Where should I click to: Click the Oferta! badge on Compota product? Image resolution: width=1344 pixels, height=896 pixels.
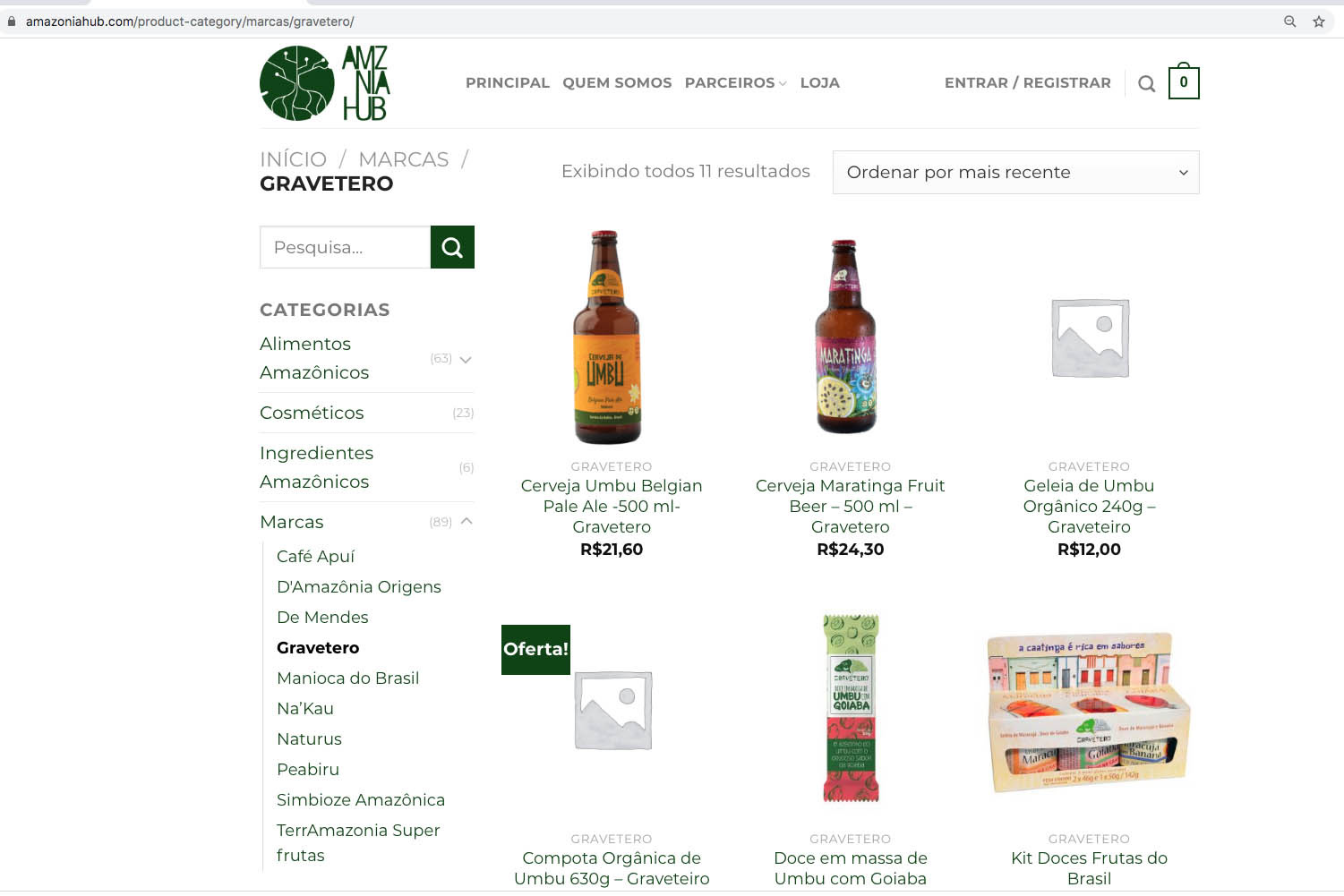tap(535, 649)
